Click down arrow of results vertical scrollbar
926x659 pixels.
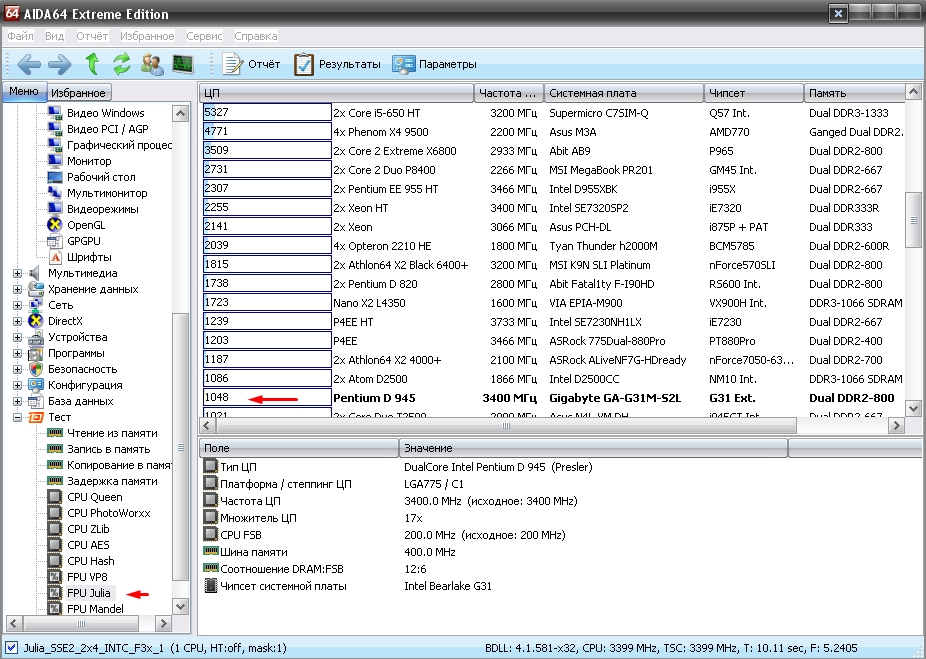point(913,408)
